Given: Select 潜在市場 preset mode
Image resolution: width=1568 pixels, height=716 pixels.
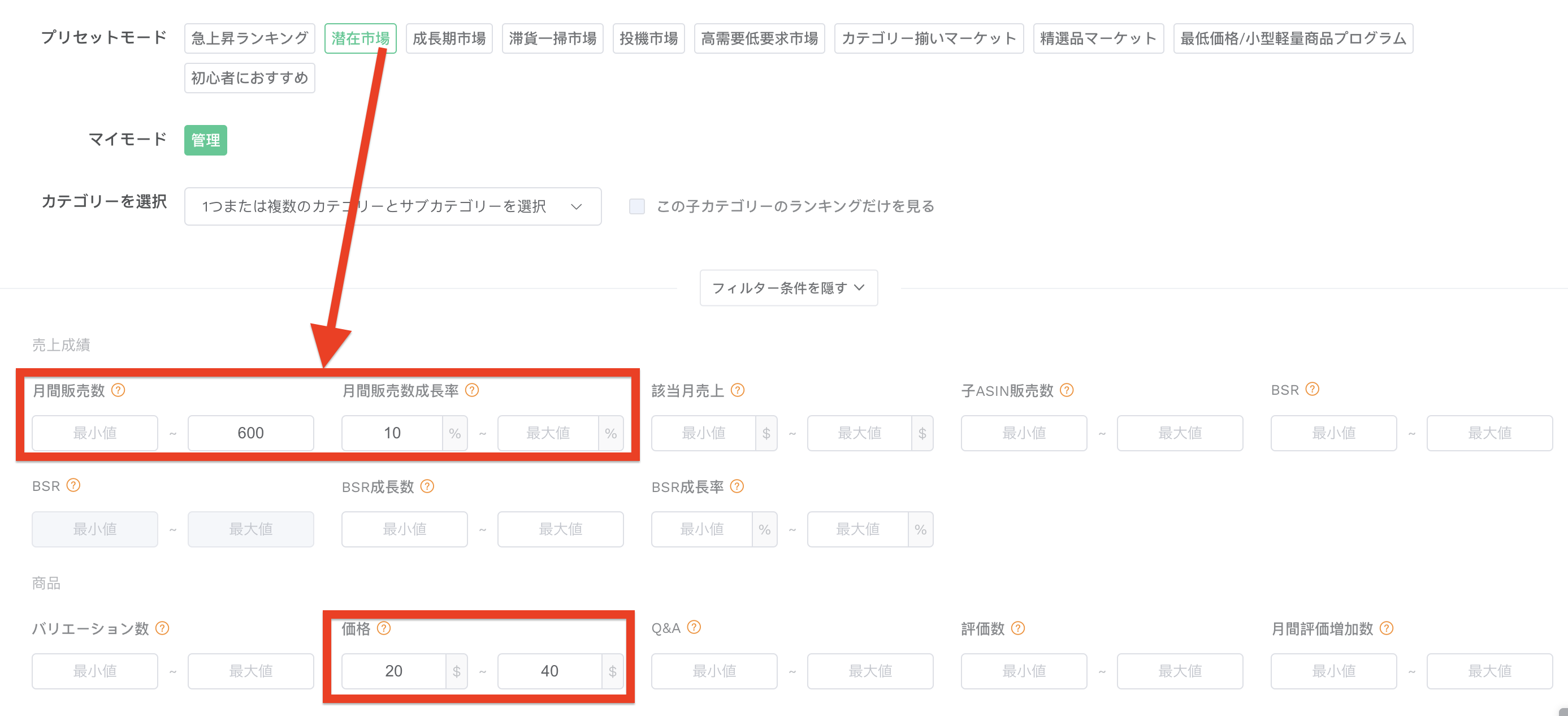Looking at the screenshot, I should pyautogui.click(x=361, y=38).
